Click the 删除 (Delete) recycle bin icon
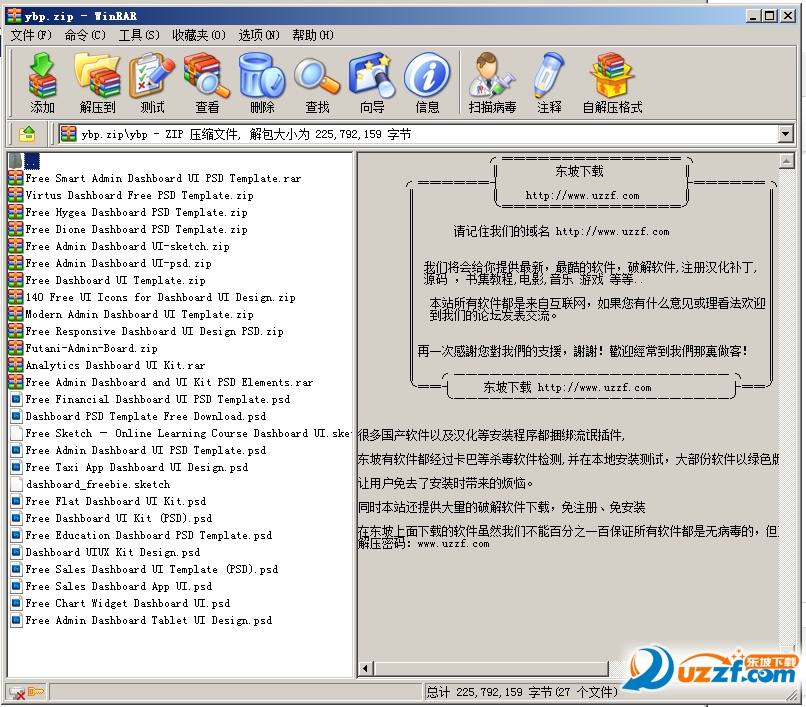The height and width of the screenshot is (707, 806). pyautogui.click(x=262, y=76)
